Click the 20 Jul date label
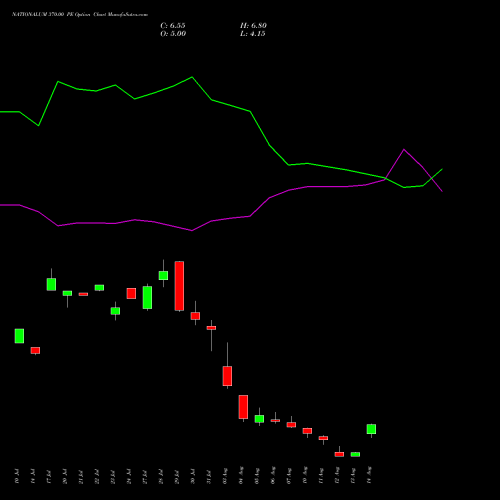Viewport: 500px width, 500px height. [x=65, y=476]
